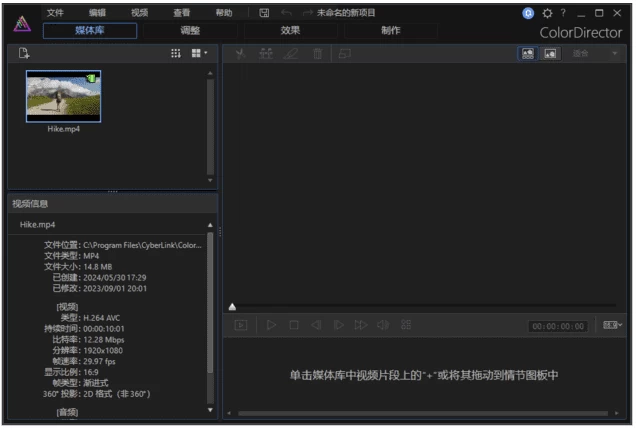Click the user account avatar icon
Screen dimensions: 636x430
[x=528, y=13]
